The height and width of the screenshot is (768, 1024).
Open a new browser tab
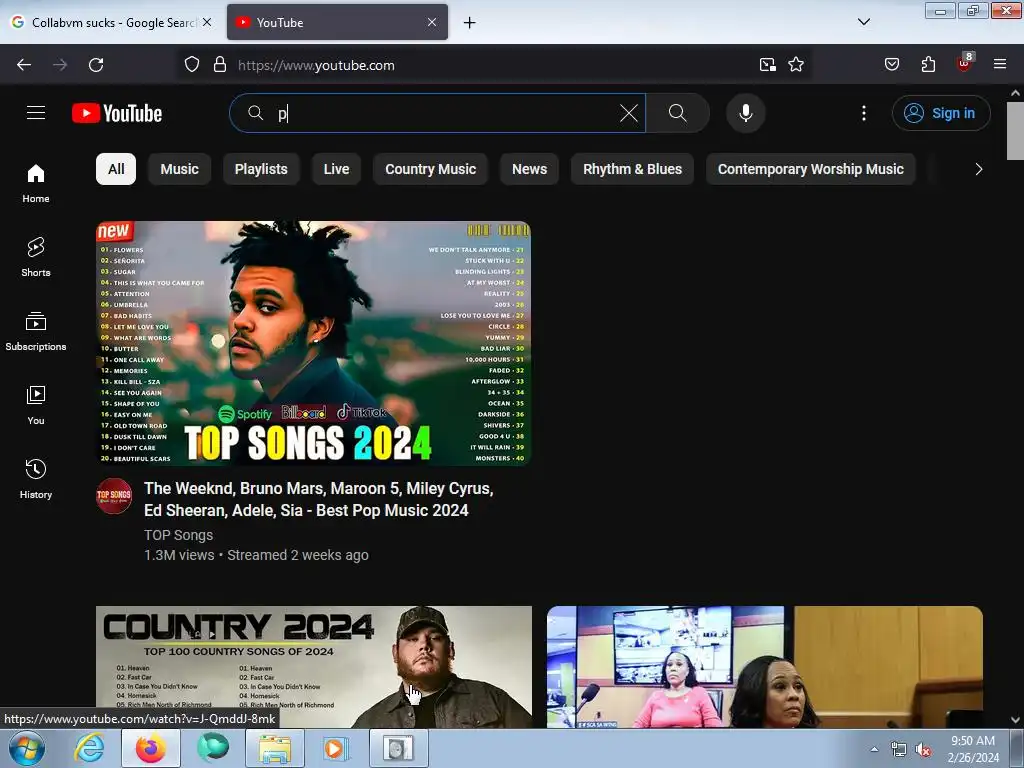click(x=469, y=22)
